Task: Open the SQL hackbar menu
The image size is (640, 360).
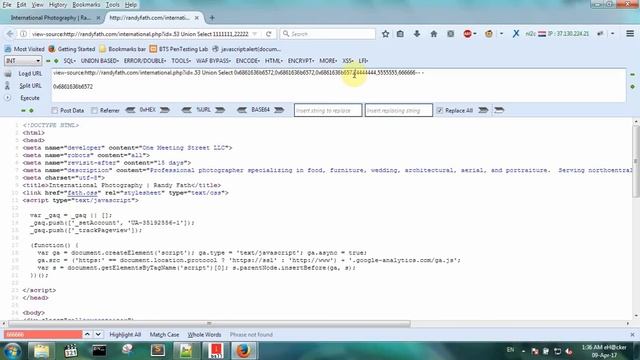Action: [69, 61]
